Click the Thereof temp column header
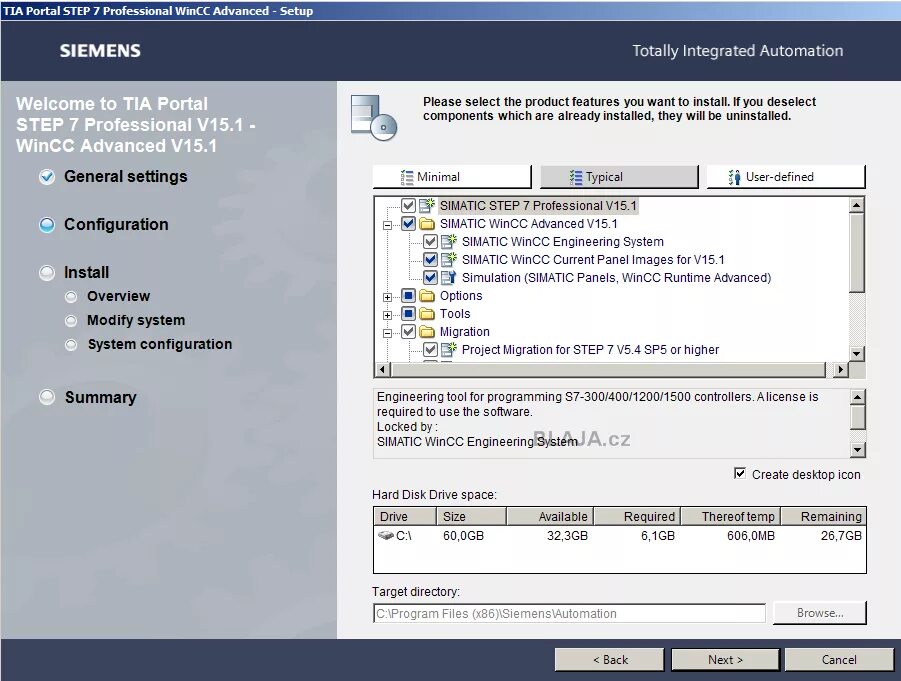Image resolution: width=901 pixels, height=681 pixels. click(731, 516)
